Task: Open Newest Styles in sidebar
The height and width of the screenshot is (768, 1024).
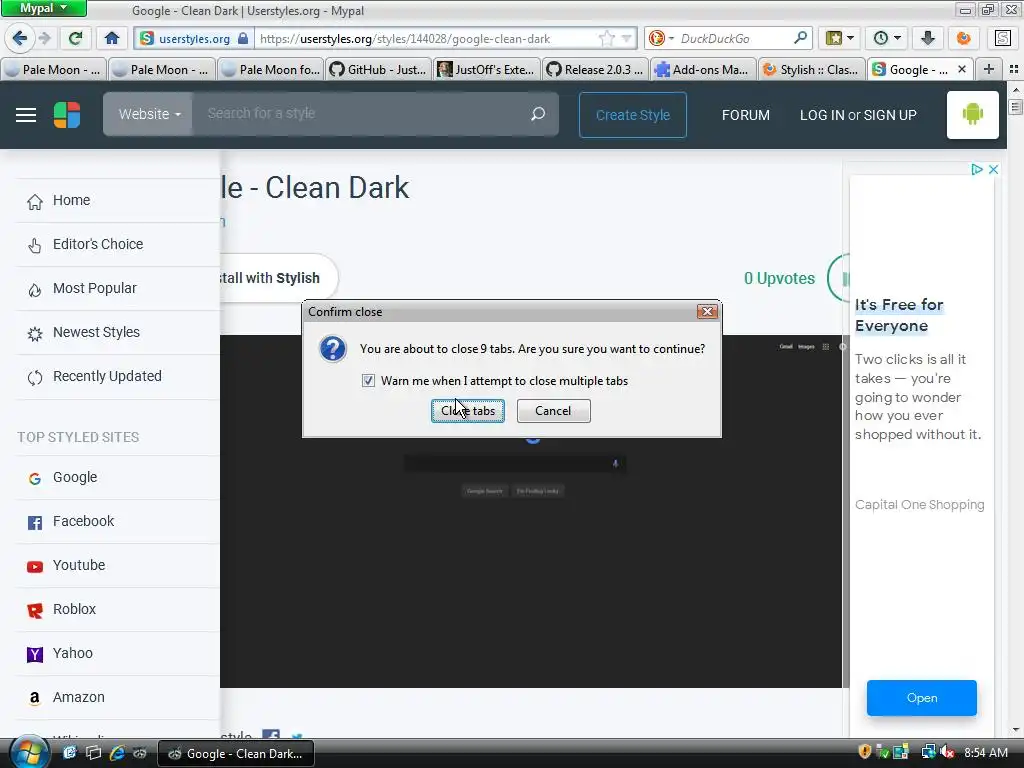Action: point(118,332)
